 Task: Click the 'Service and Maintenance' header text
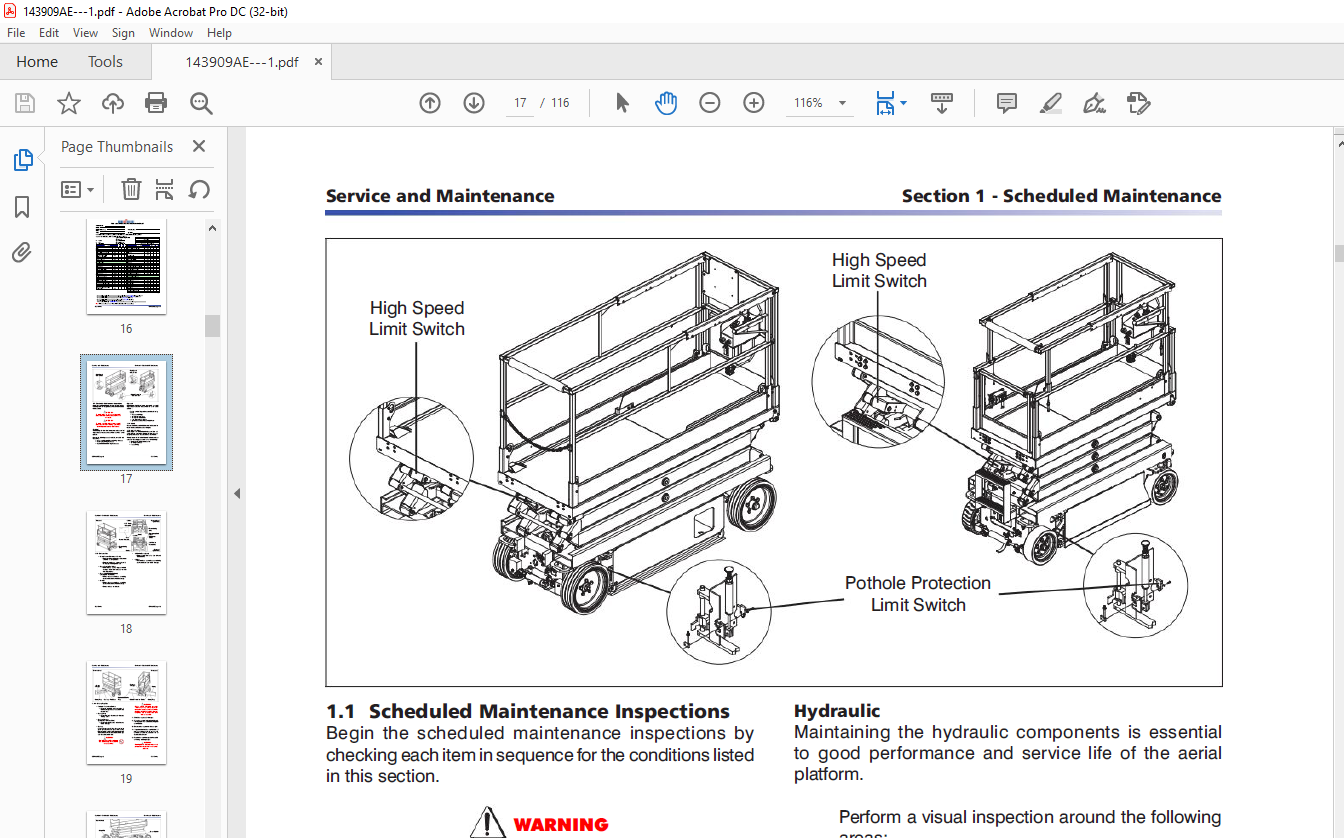440,196
